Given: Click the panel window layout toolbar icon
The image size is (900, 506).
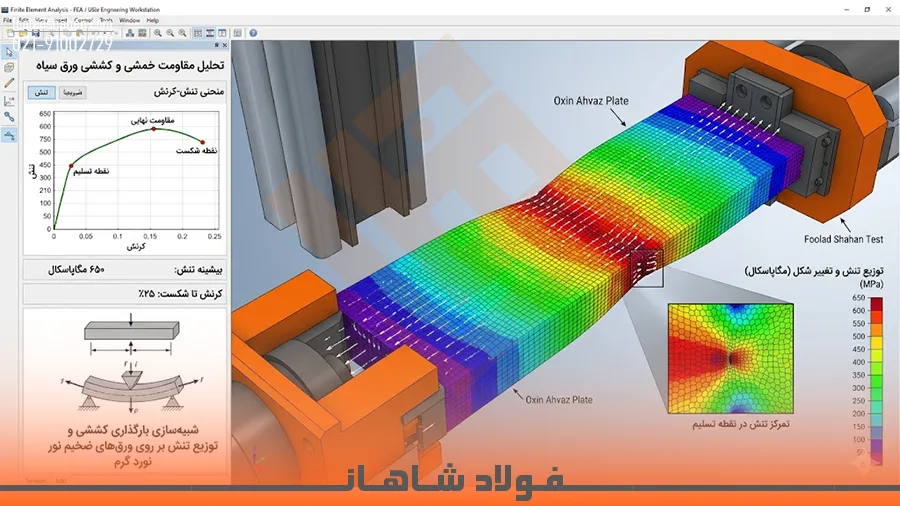Looking at the screenshot, I should (222, 33).
